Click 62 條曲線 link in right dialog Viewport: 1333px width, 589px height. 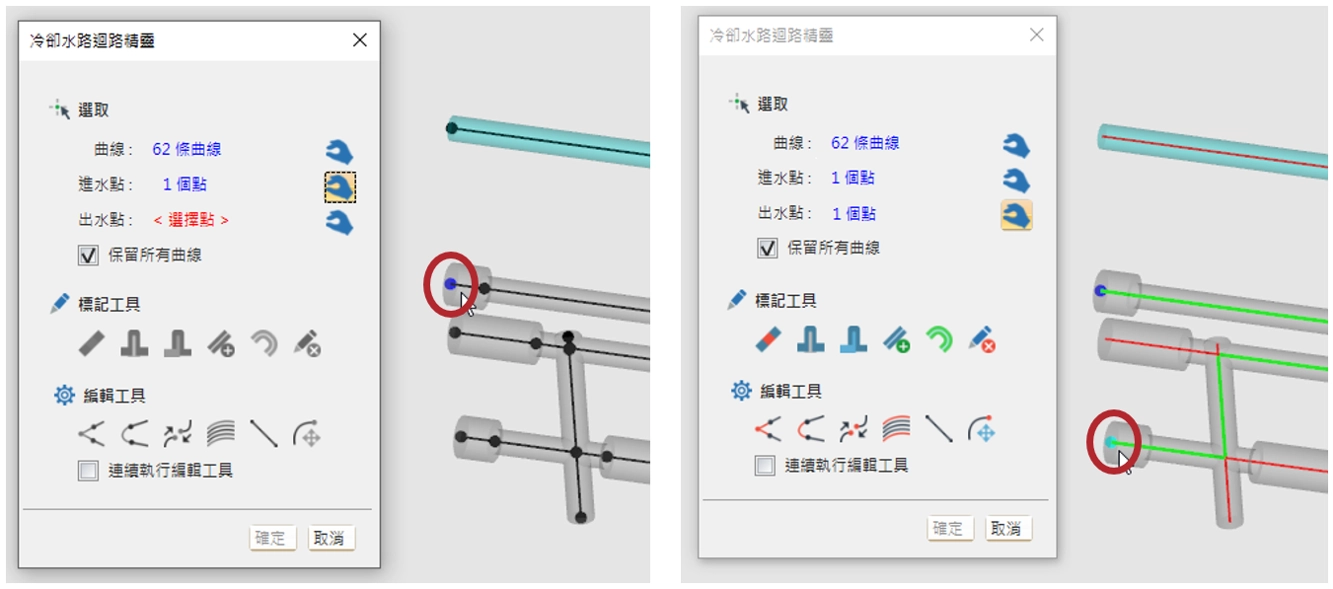(x=865, y=143)
